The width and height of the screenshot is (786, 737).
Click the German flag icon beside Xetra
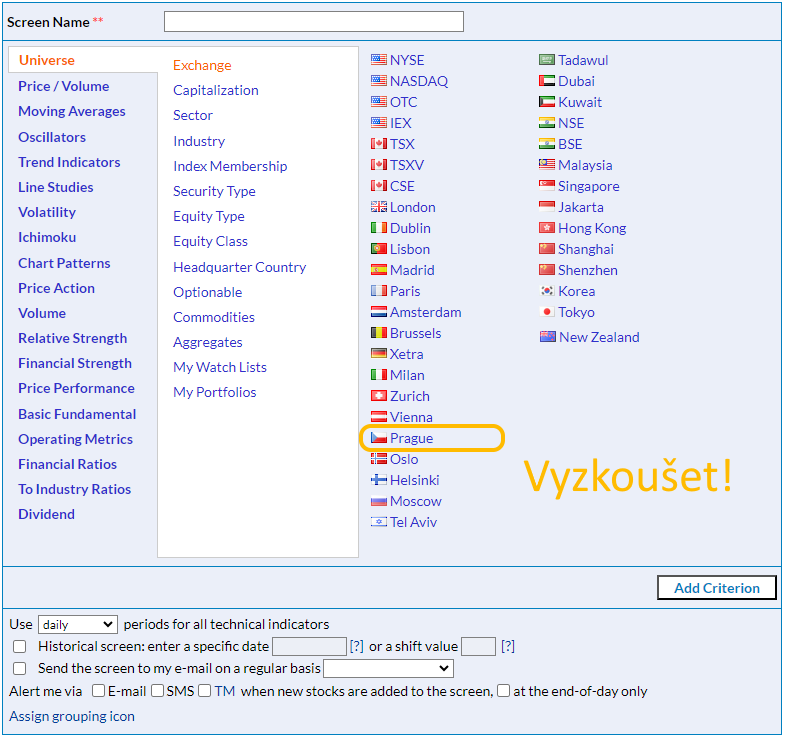tap(378, 354)
